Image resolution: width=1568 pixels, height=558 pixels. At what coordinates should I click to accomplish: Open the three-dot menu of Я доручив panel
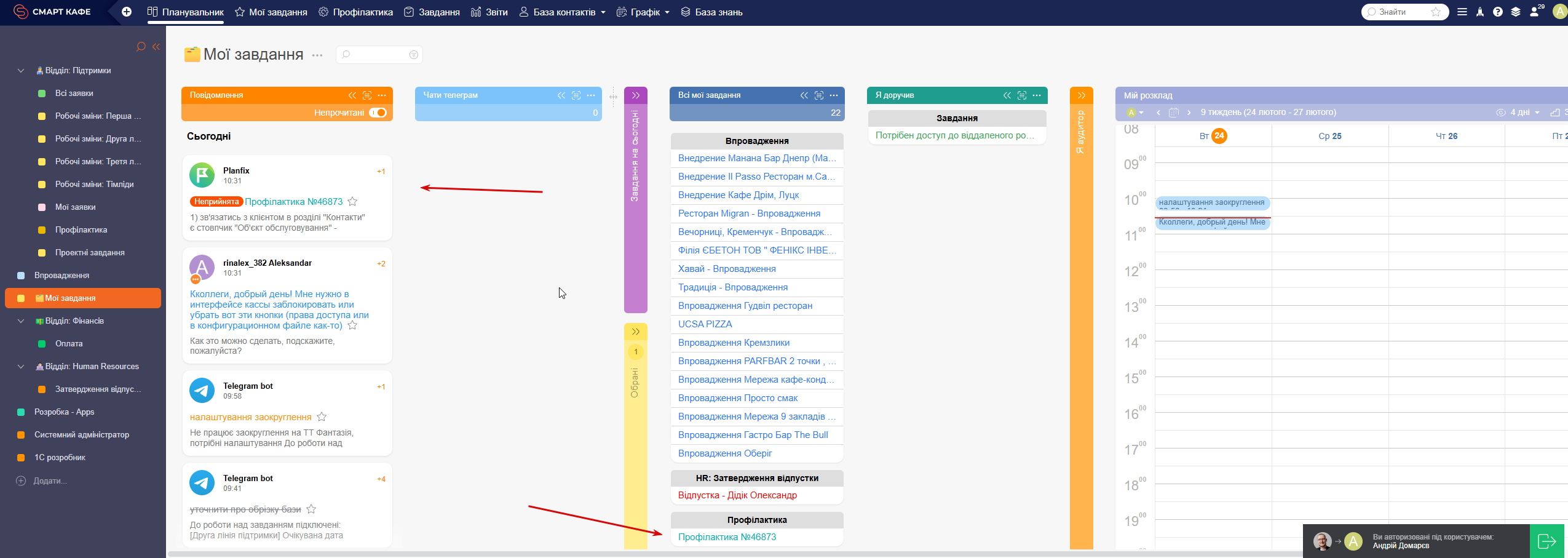pyautogui.click(x=1037, y=95)
